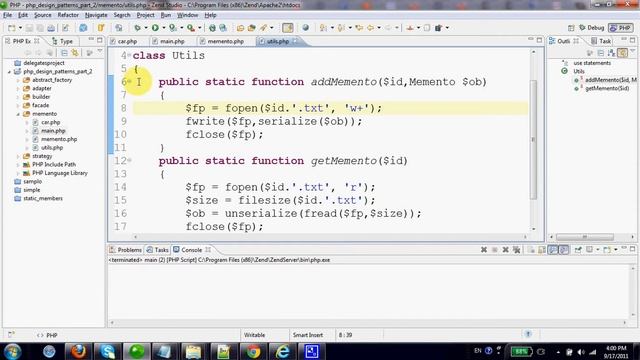Click the Back navigation arrow in toolbar
The width and height of the screenshot is (640, 360).
[x=370, y=28]
